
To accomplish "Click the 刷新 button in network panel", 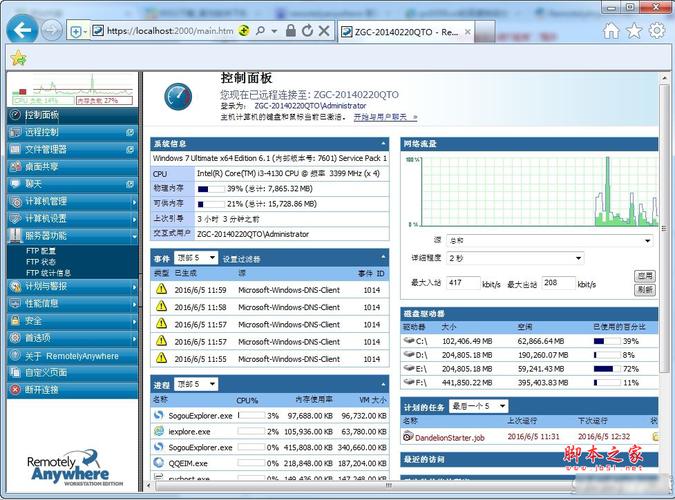I will tap(644, 290).
